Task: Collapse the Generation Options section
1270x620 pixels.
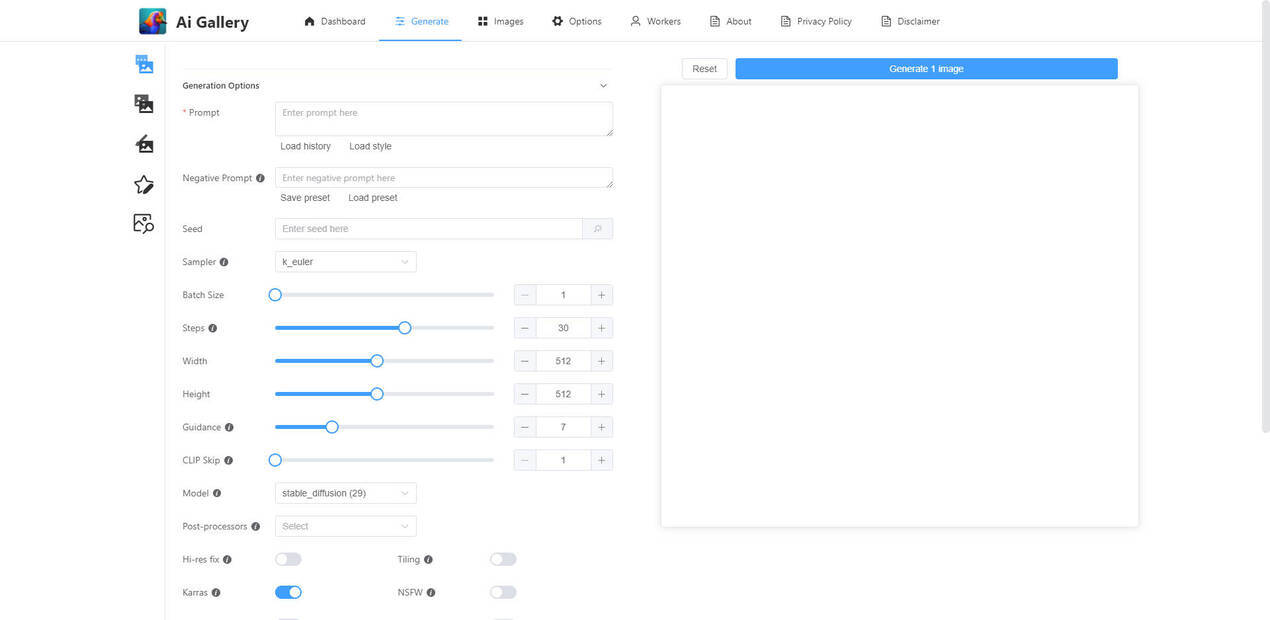Action: tap(603, 86)
